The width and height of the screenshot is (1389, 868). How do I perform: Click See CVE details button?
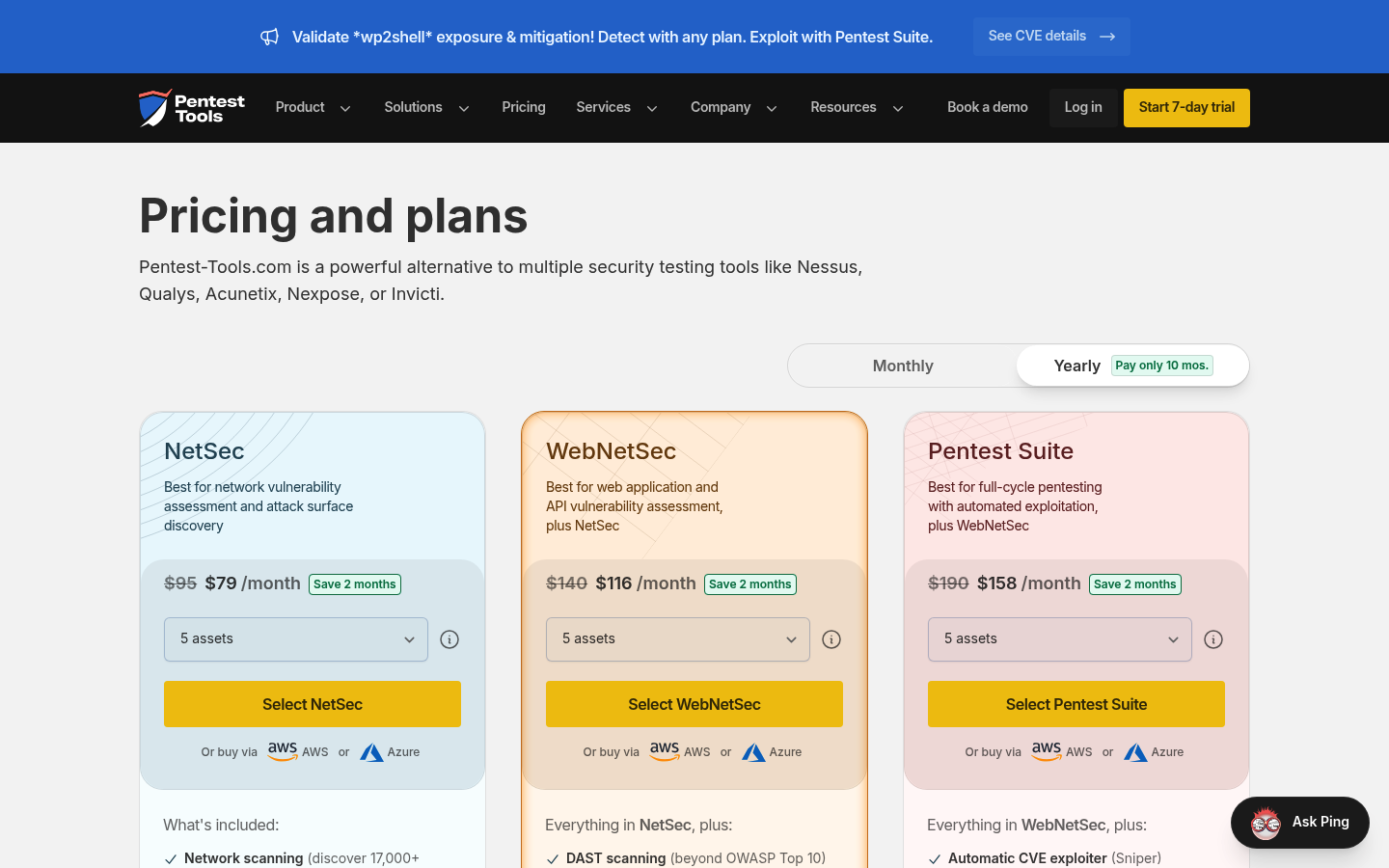click(x=1051, y=37)
